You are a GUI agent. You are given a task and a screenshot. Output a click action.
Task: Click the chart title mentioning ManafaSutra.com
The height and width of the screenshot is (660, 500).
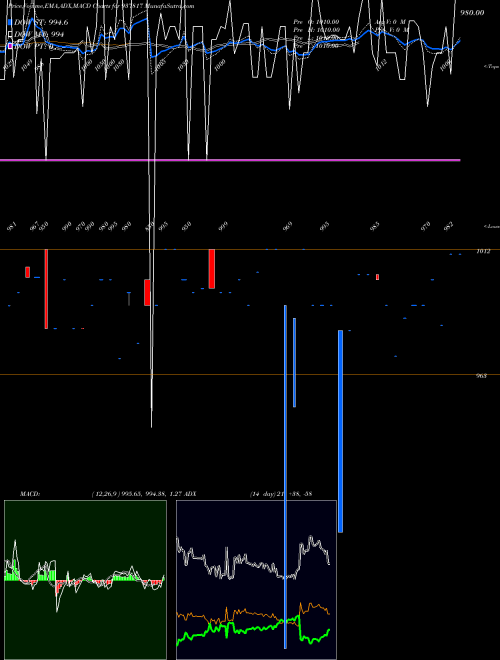(x=101, y=6)
